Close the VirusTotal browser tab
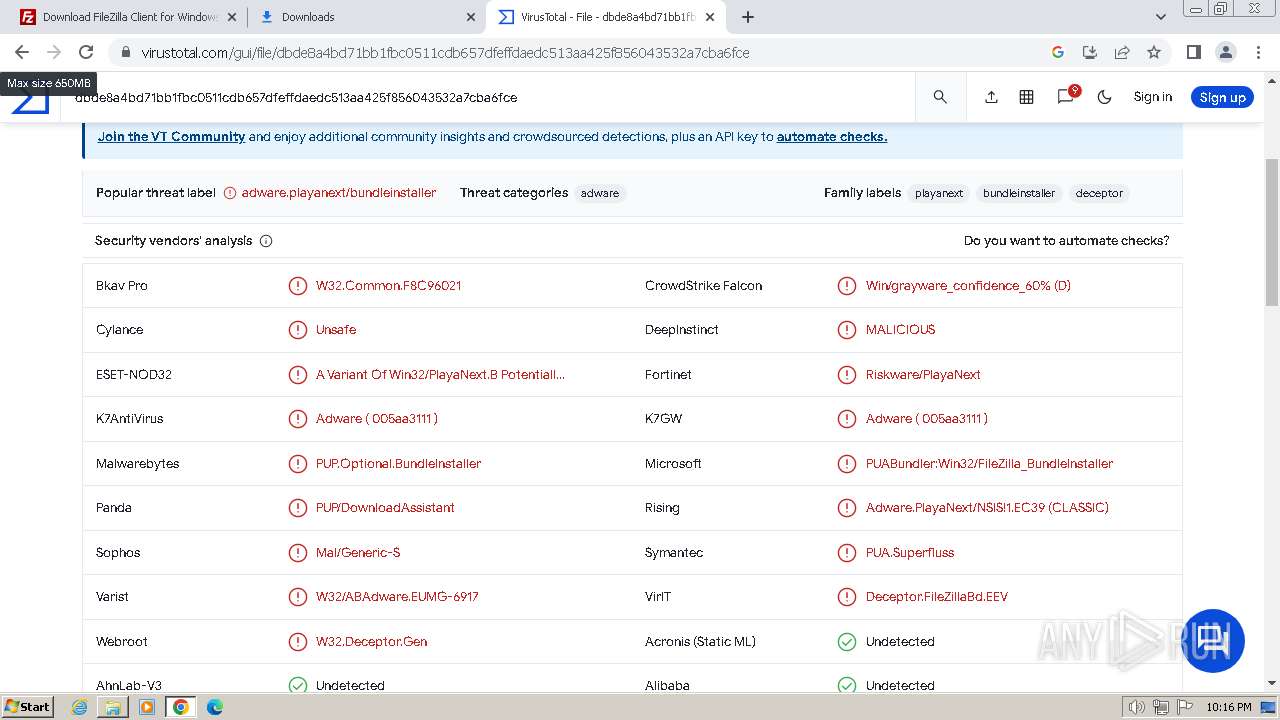 [710, 17]
